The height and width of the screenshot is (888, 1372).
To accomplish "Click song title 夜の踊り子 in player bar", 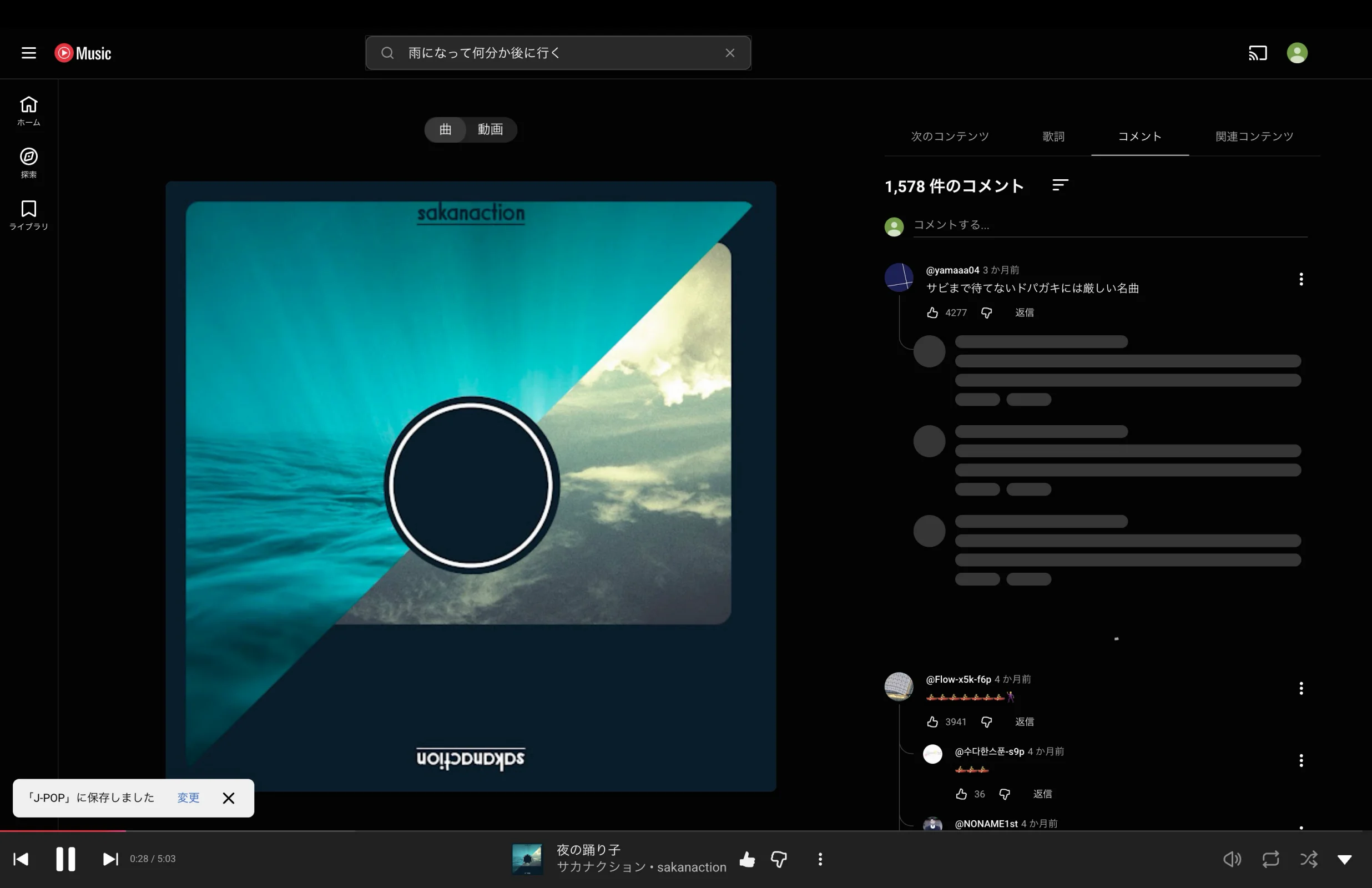I will [x=588, y=850].
